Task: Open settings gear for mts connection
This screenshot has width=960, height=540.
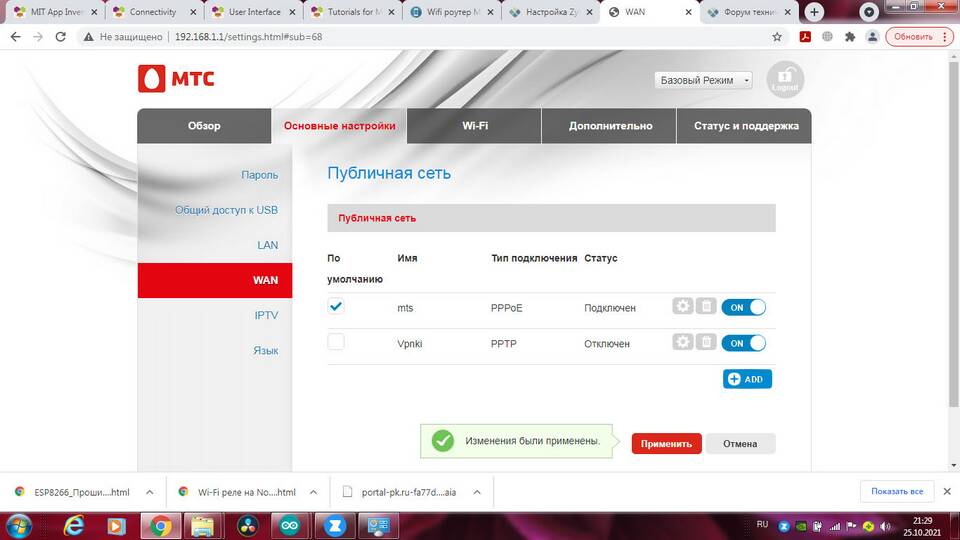Action: 683,306
